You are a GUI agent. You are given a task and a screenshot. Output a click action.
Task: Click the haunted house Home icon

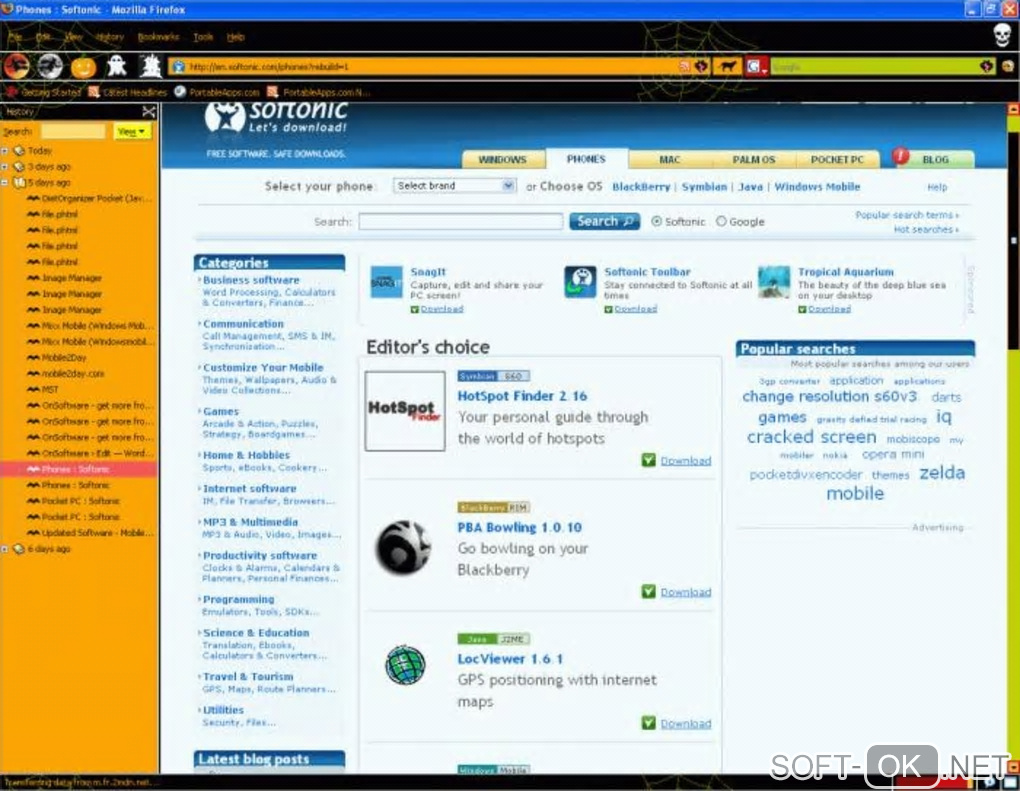coord(151,66)
